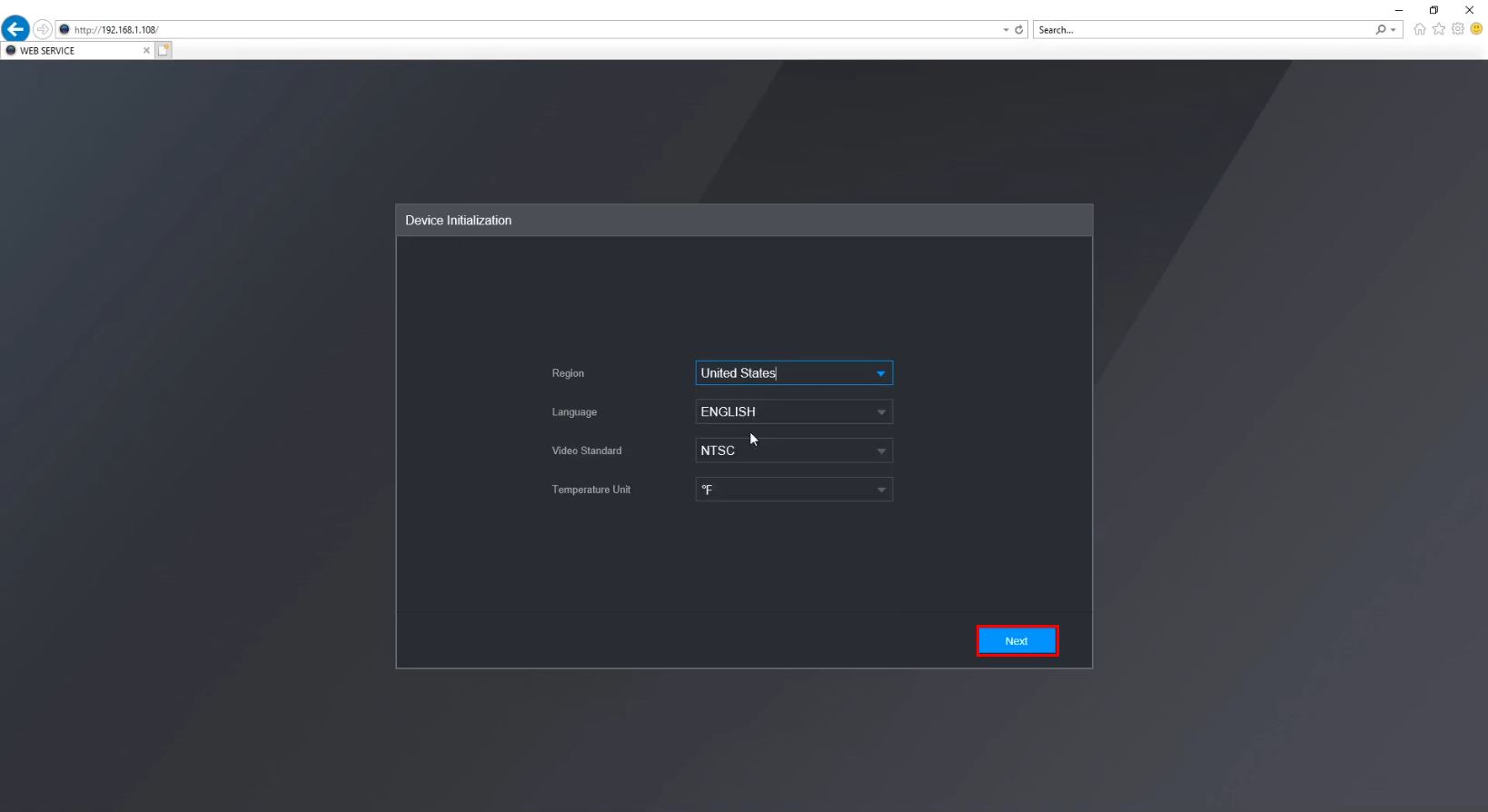Open the Language dropdown showing ENGLISH
Screen dimensions: 1488x812
tap(794, 412)
